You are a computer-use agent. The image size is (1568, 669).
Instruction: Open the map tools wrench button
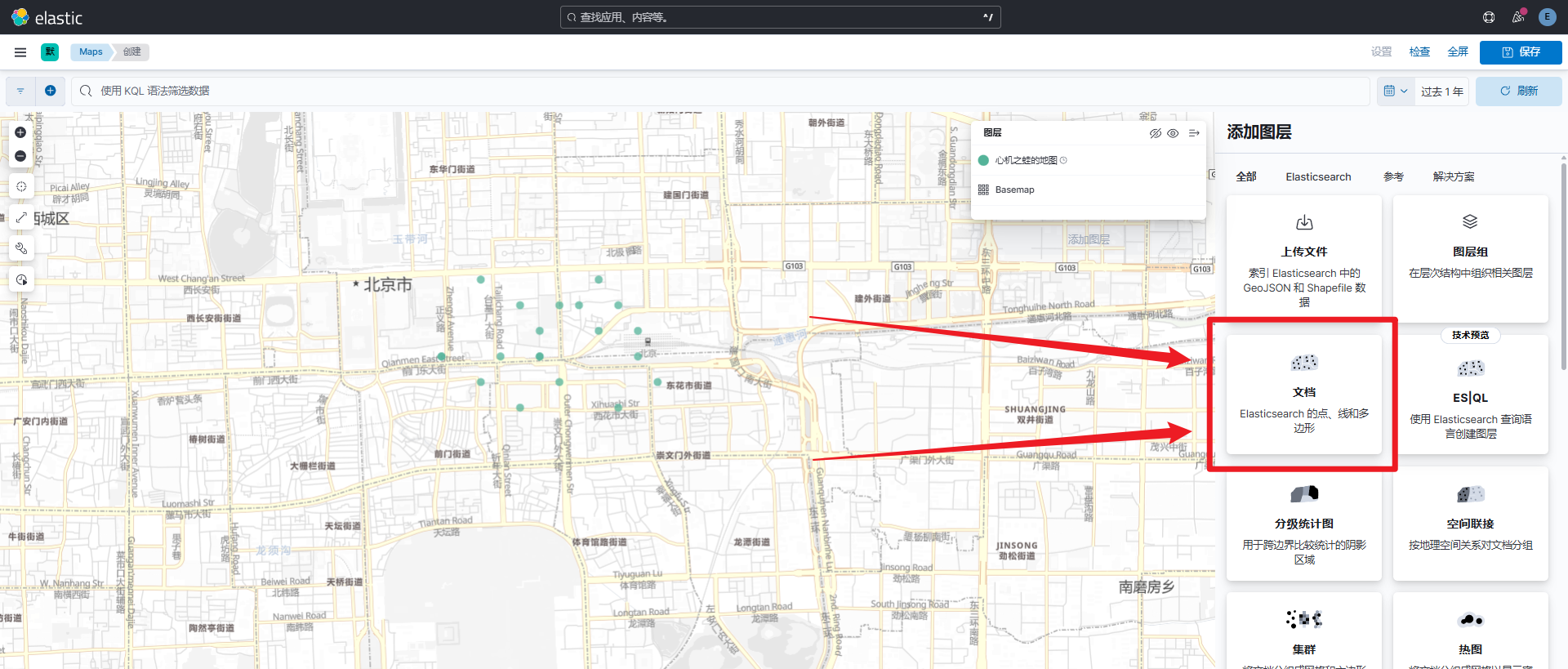tap(21, 248)
